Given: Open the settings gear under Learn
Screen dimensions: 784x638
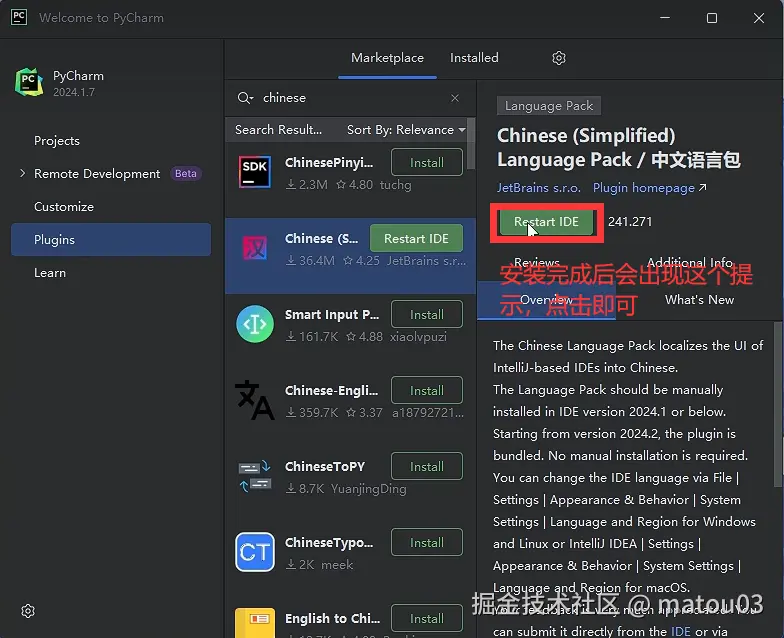Looking at the screenshot, I should click(x=28, y=610).
